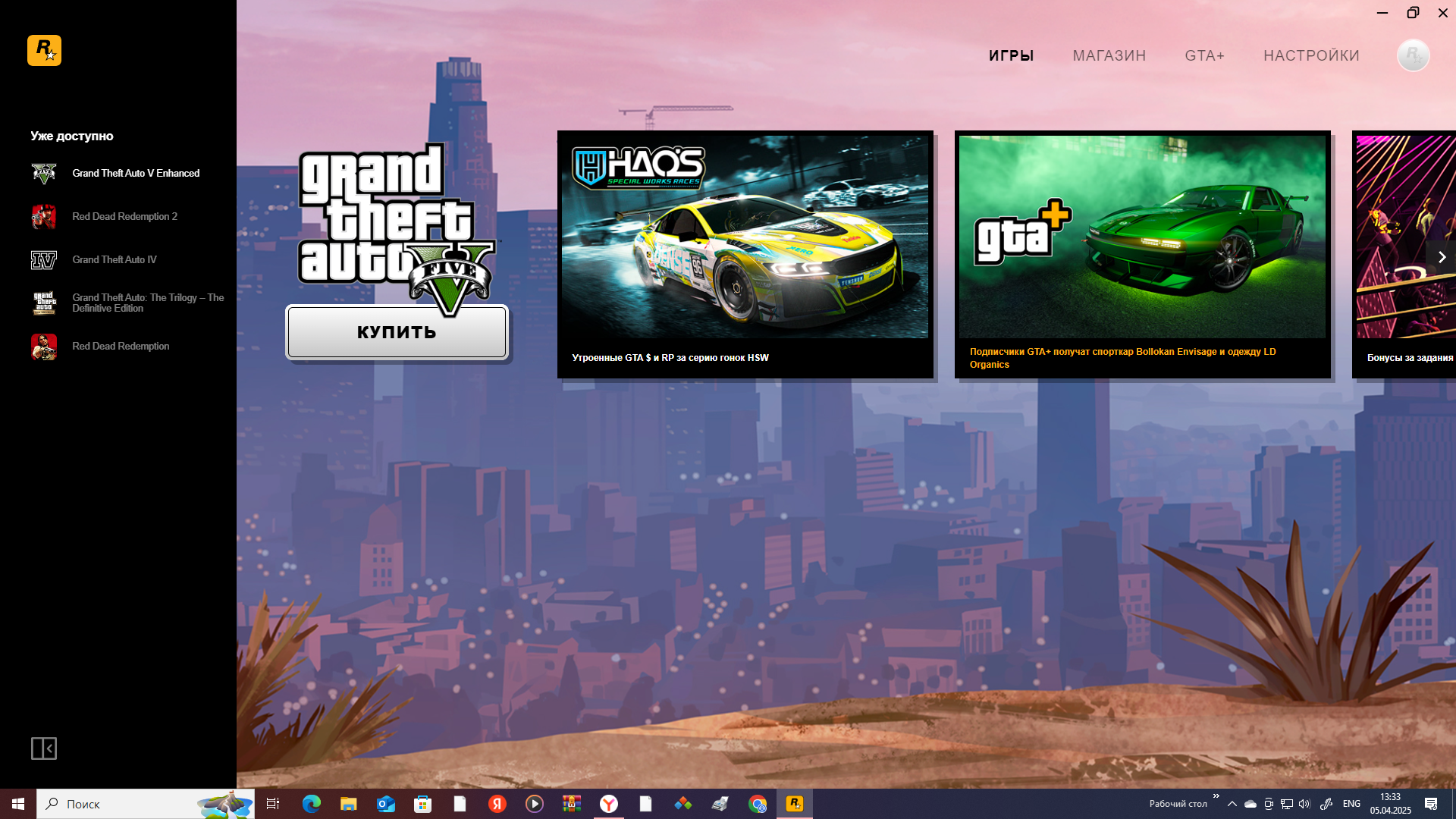The height and width of the screenshot is (819, 1456).
Task: Open Yandex Browser from taskbar
Action: tap(609, 804)
